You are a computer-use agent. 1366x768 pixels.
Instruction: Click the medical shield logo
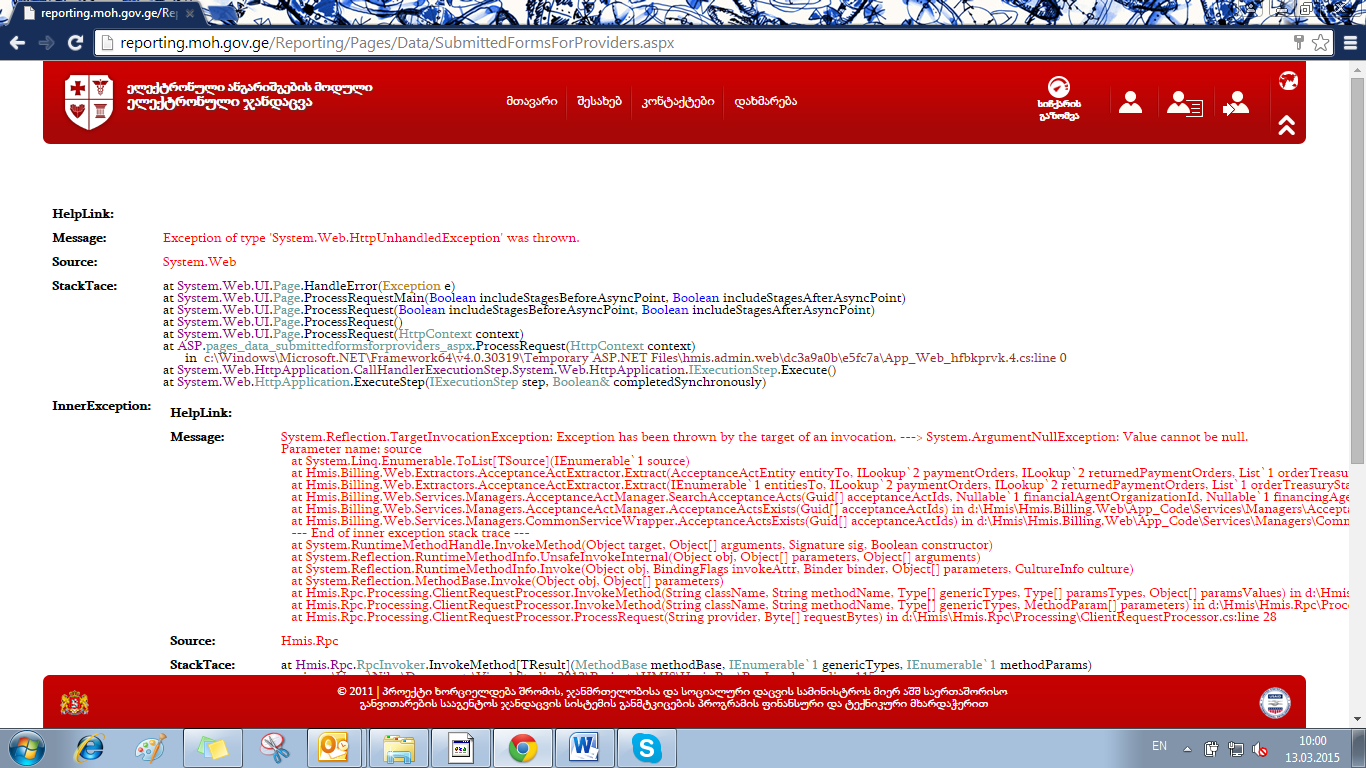[x=88, y=102]
